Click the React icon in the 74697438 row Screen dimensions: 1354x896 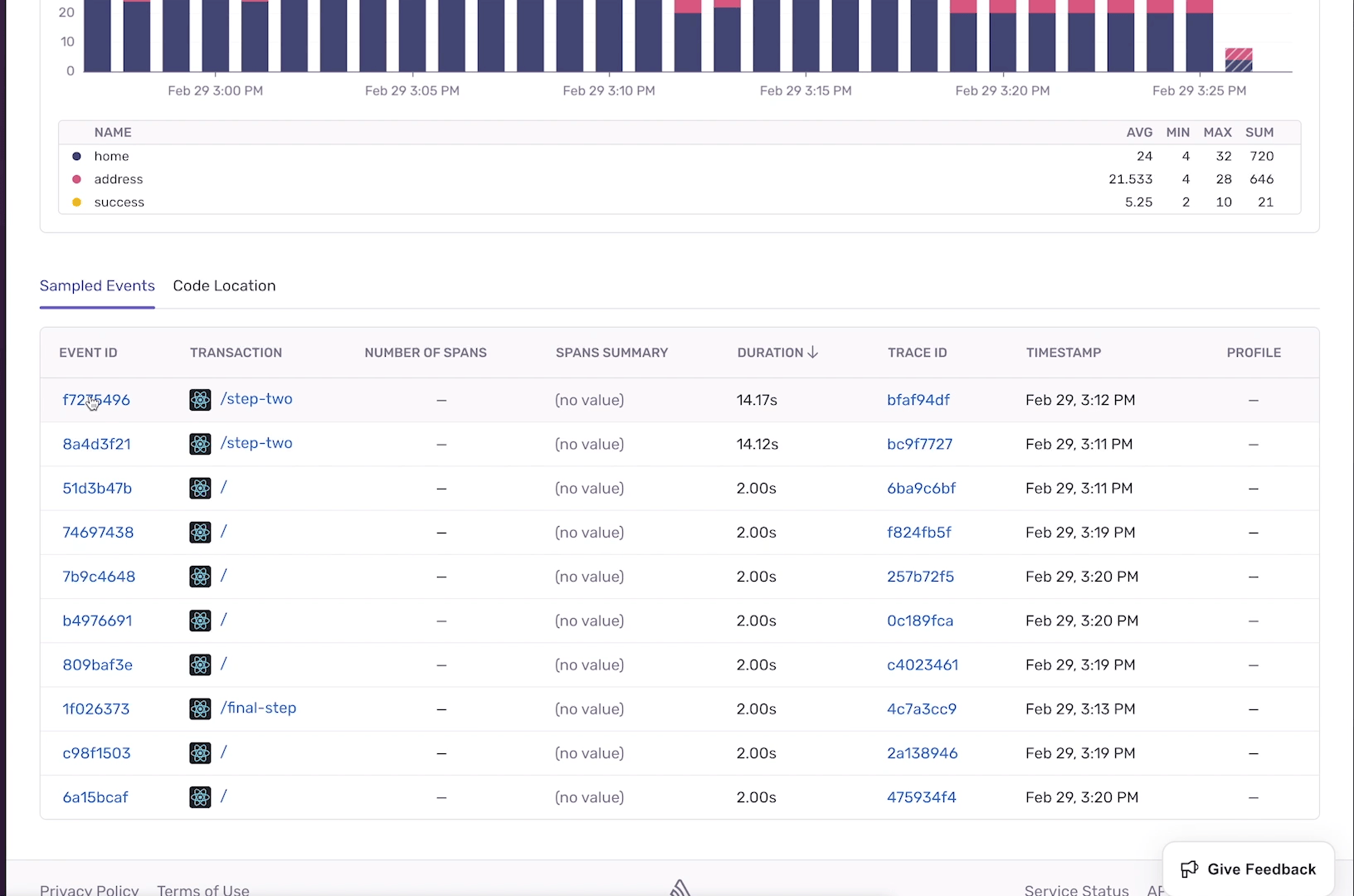tap(200, 533)
